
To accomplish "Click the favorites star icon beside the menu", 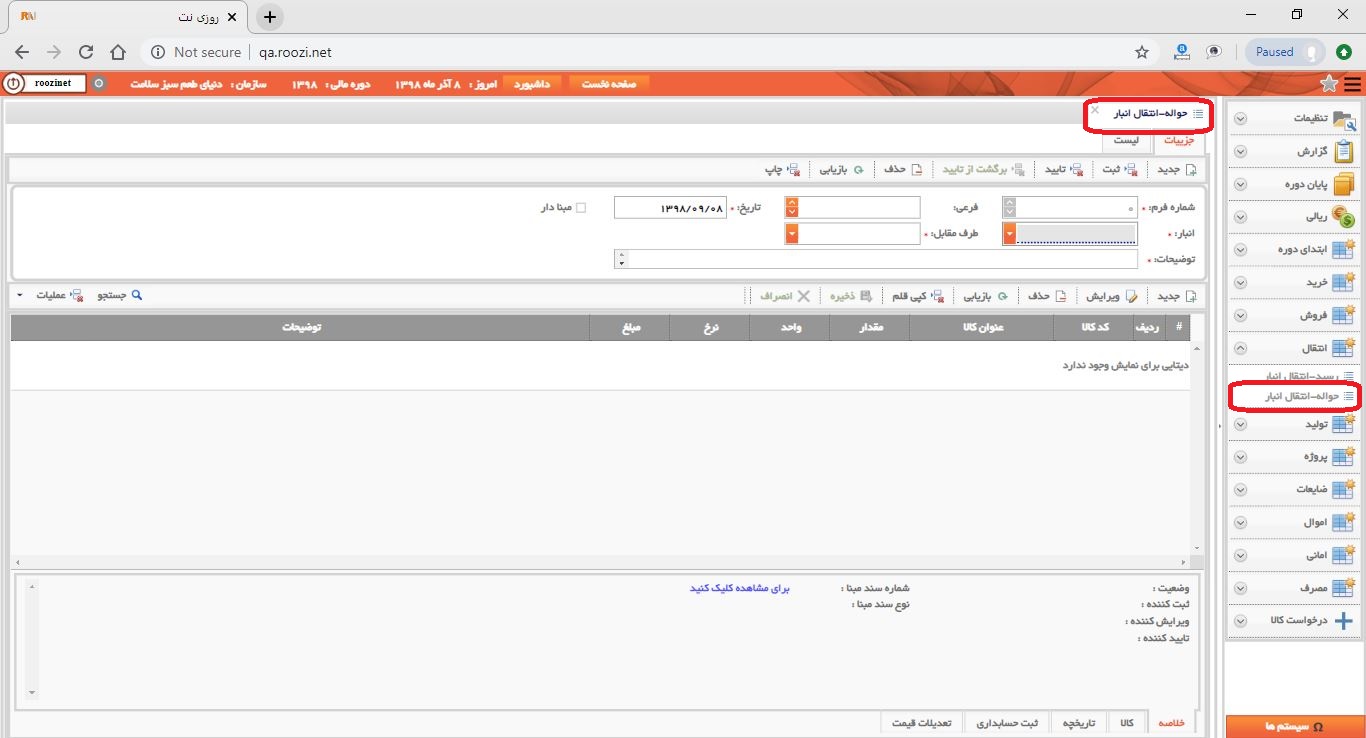I will pos(1330,84).
